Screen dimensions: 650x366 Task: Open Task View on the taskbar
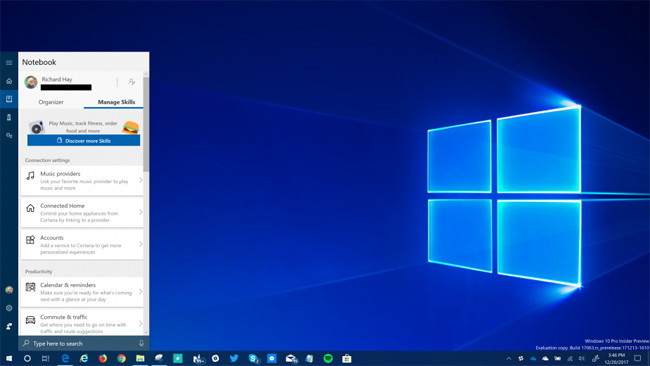(x=46, y=358)
